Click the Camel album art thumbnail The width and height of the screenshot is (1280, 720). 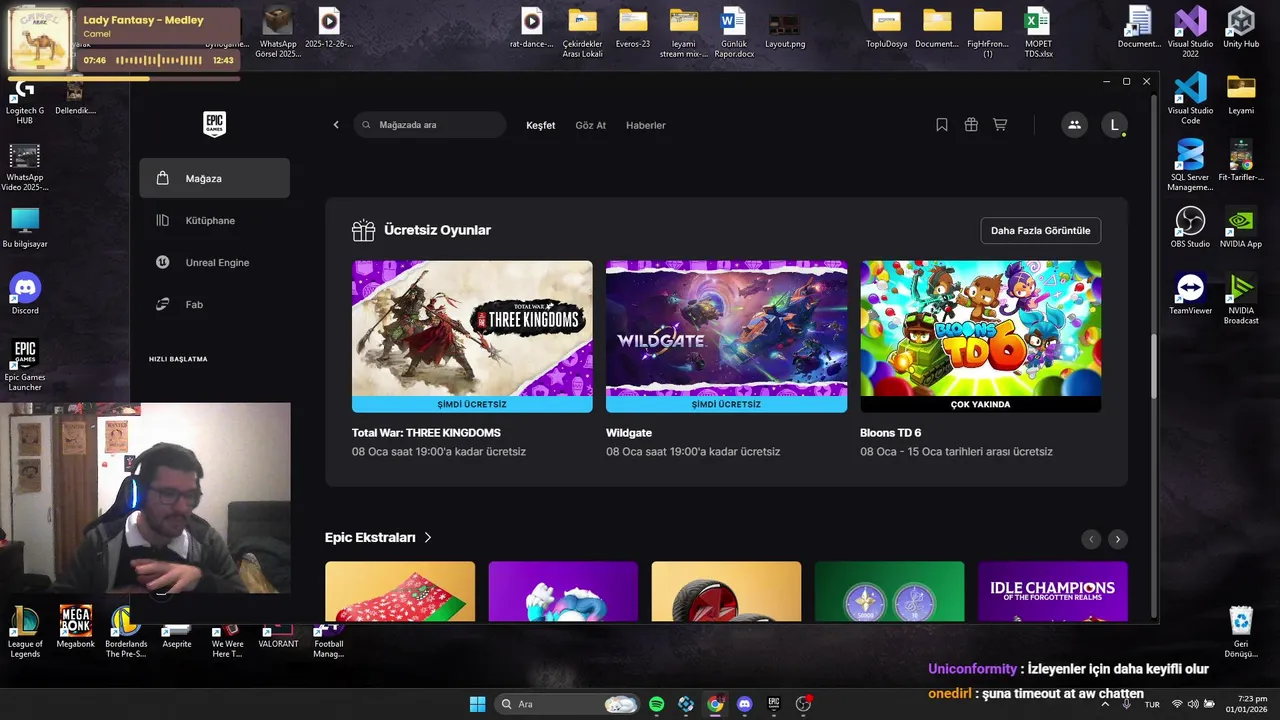coord(39,40)
